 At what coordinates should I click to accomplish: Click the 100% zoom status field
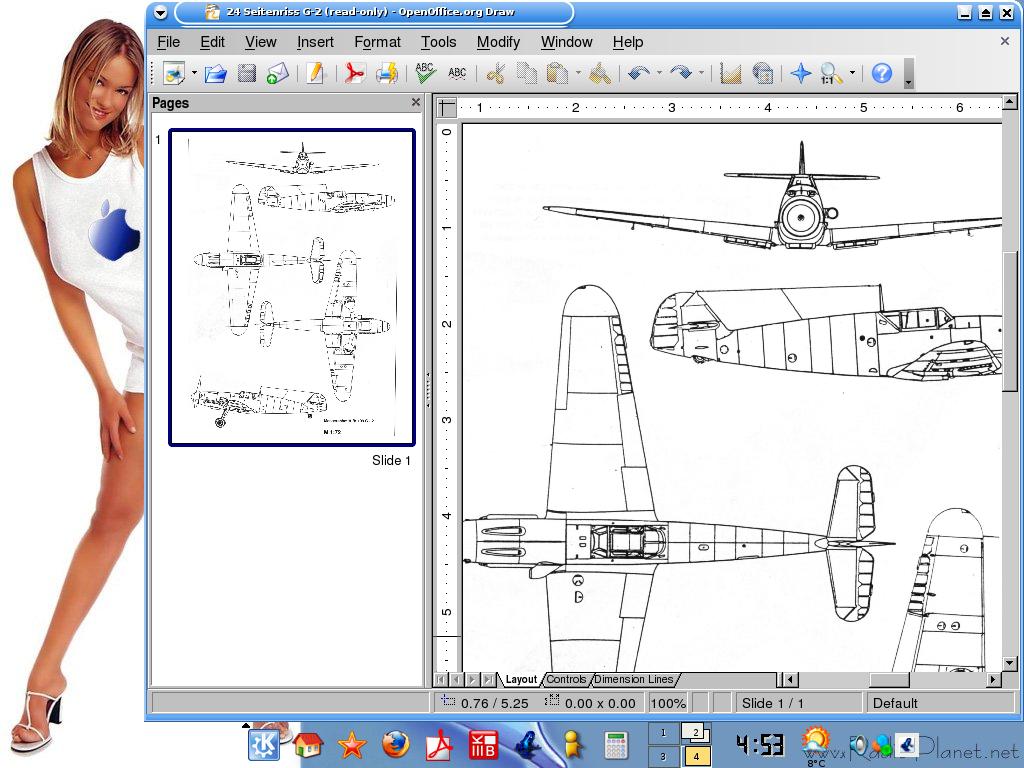[668, 703]
